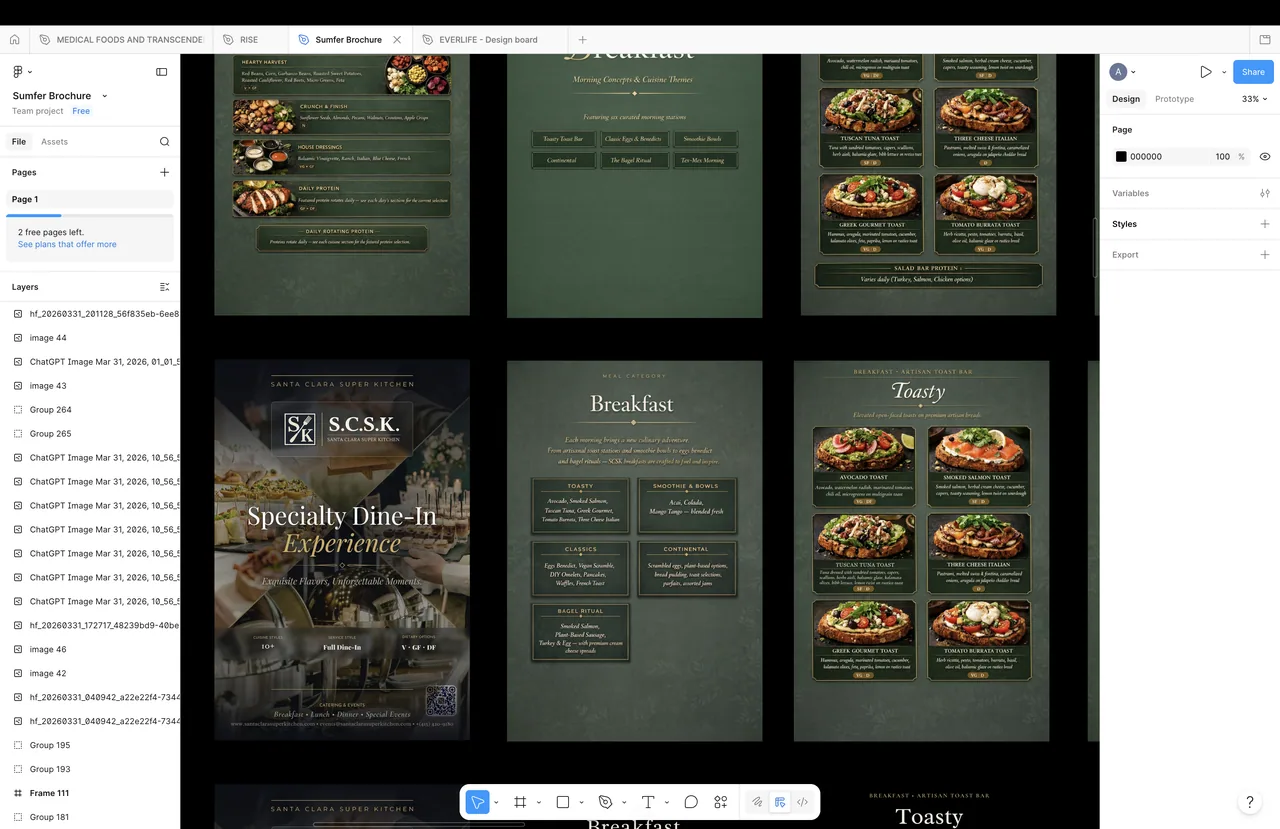This screenshot has height=829, width=1280.
Task: Open a new tab with the plus
Action: pyautogui.click(x=582, y=40)
